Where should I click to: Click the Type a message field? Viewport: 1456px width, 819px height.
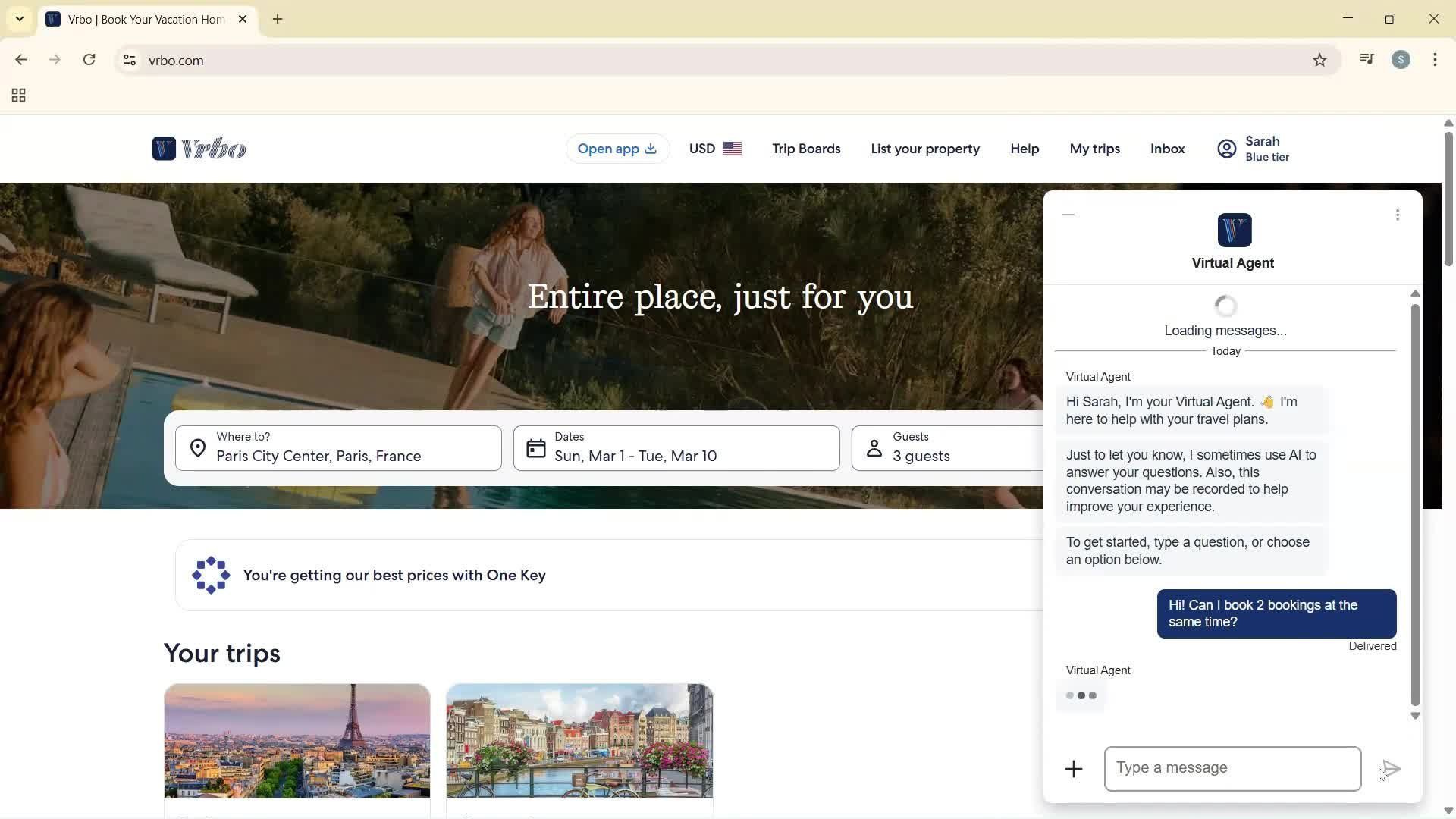click(x=1232, y=768)
